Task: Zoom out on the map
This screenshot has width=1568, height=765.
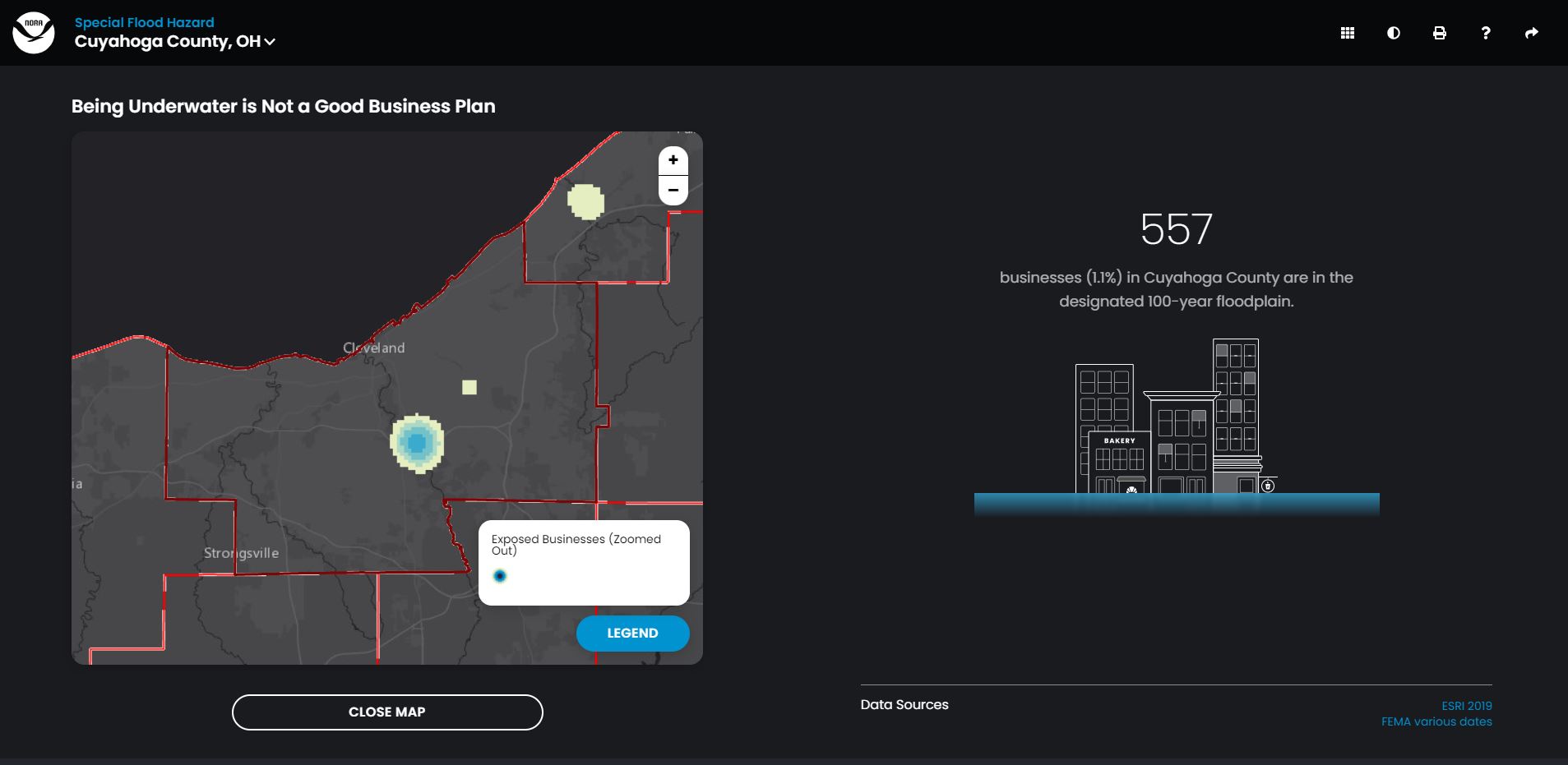Action: [x=673, y=190]
